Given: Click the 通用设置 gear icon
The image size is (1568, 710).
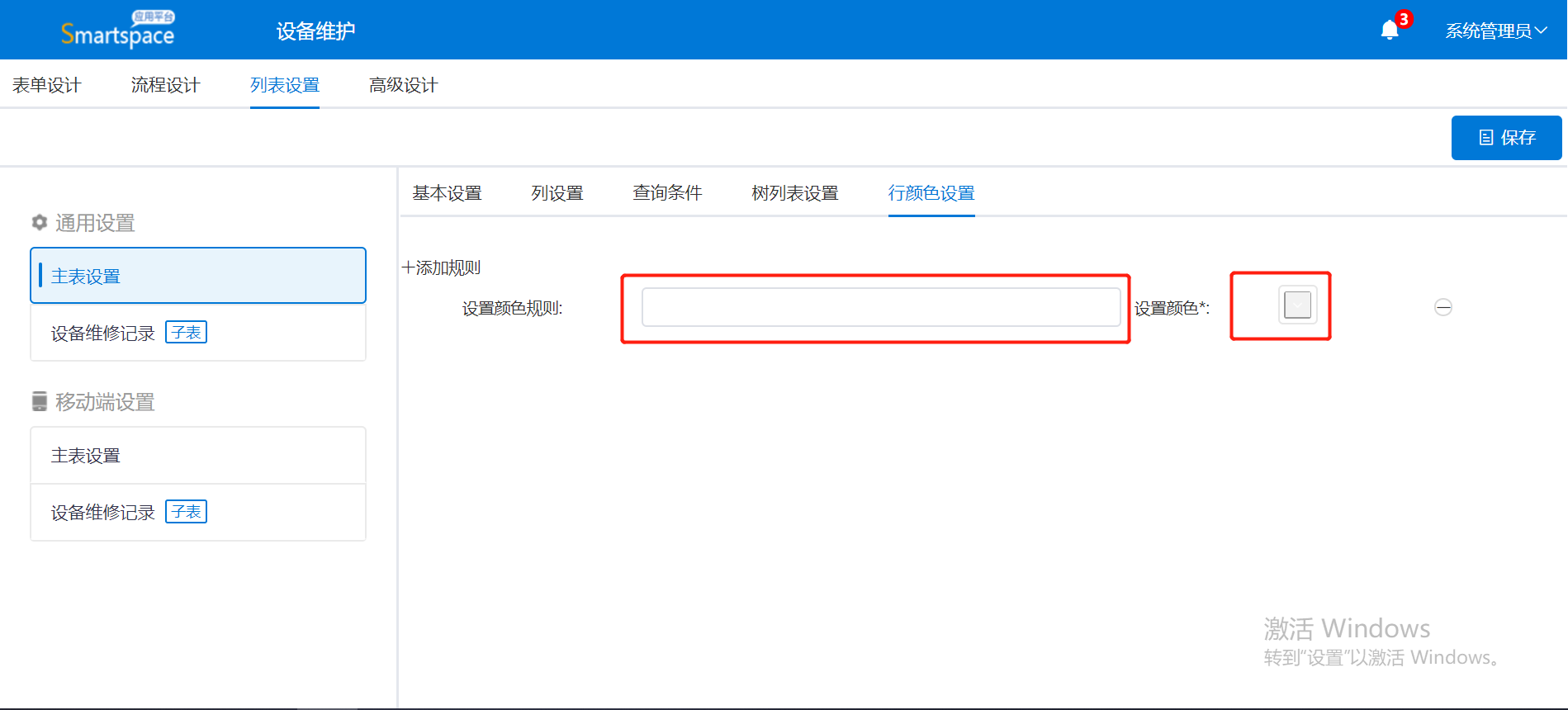Looking at the screenshot, I should coord(39,222).
